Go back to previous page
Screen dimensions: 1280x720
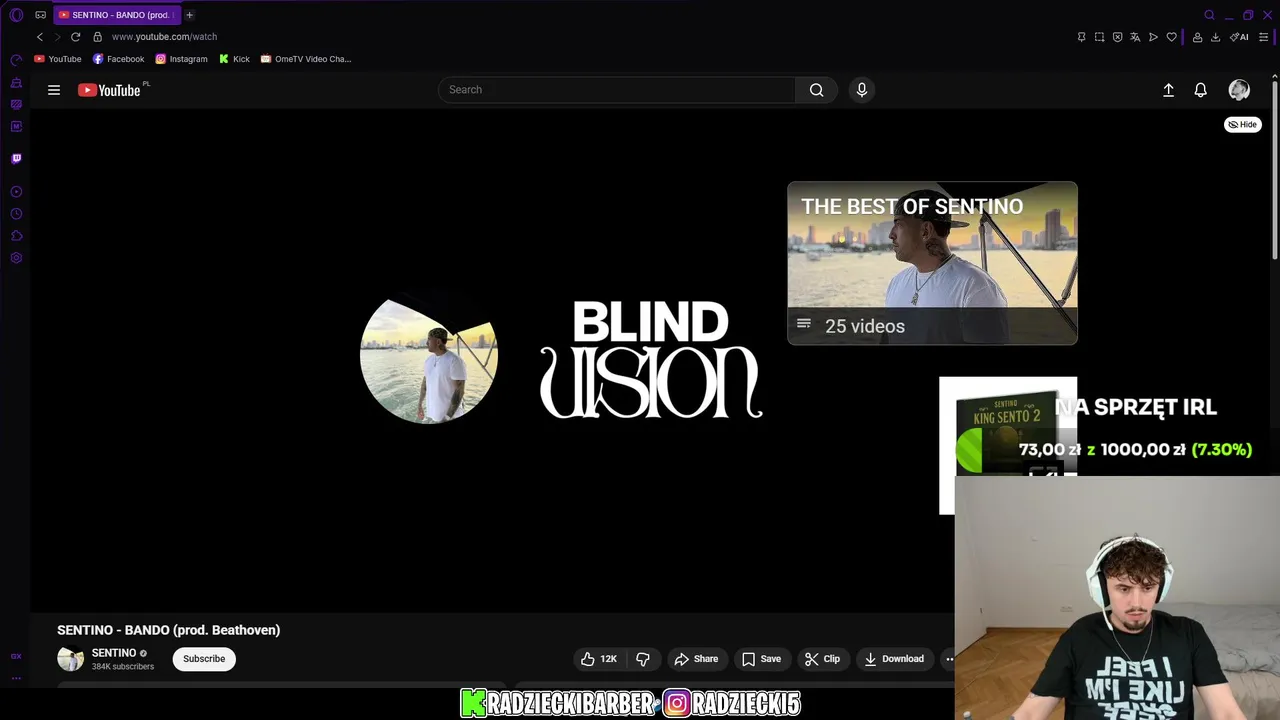click(40, 37)
